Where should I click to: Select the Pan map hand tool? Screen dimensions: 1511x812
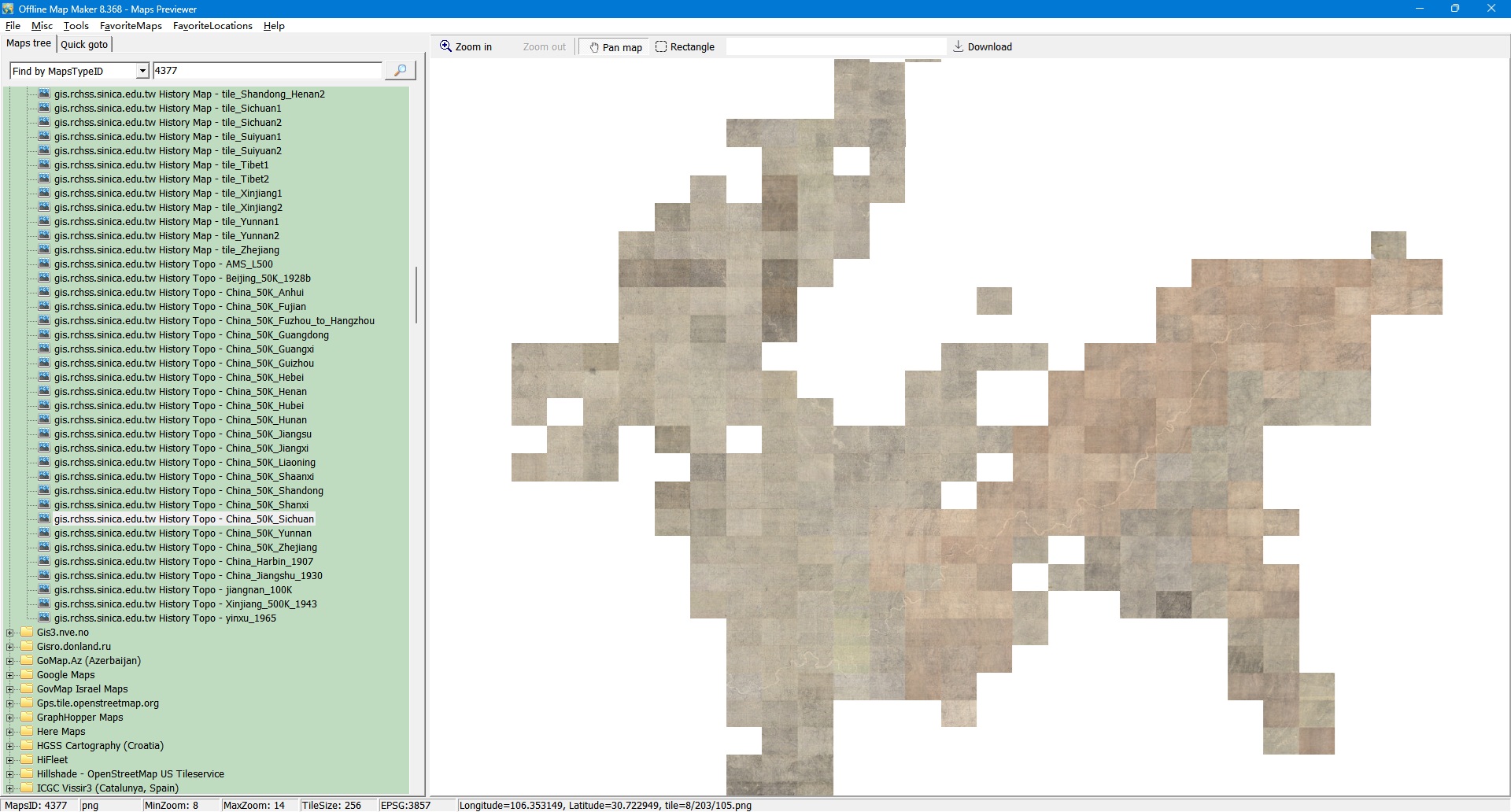click(x=615, y=47)
